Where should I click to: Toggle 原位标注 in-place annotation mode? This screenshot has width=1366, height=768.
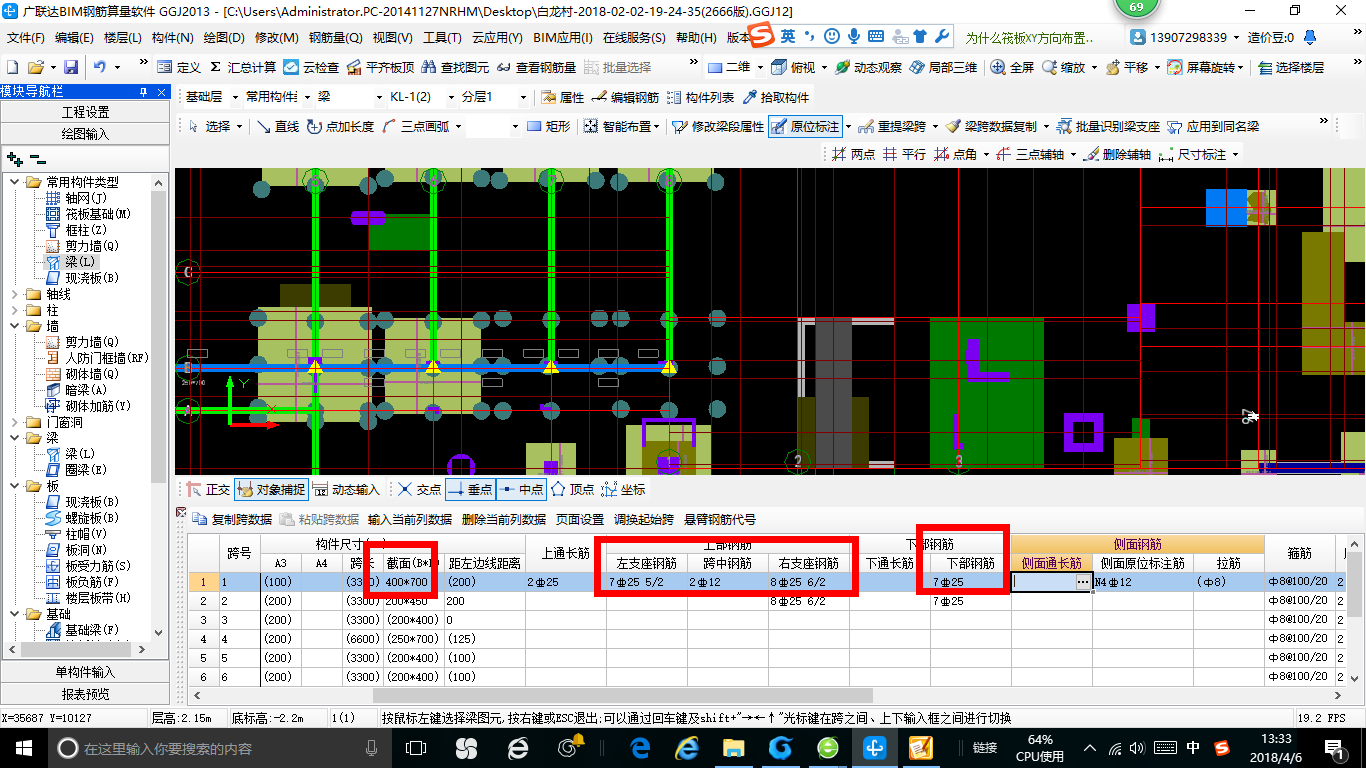click(805, 126)
